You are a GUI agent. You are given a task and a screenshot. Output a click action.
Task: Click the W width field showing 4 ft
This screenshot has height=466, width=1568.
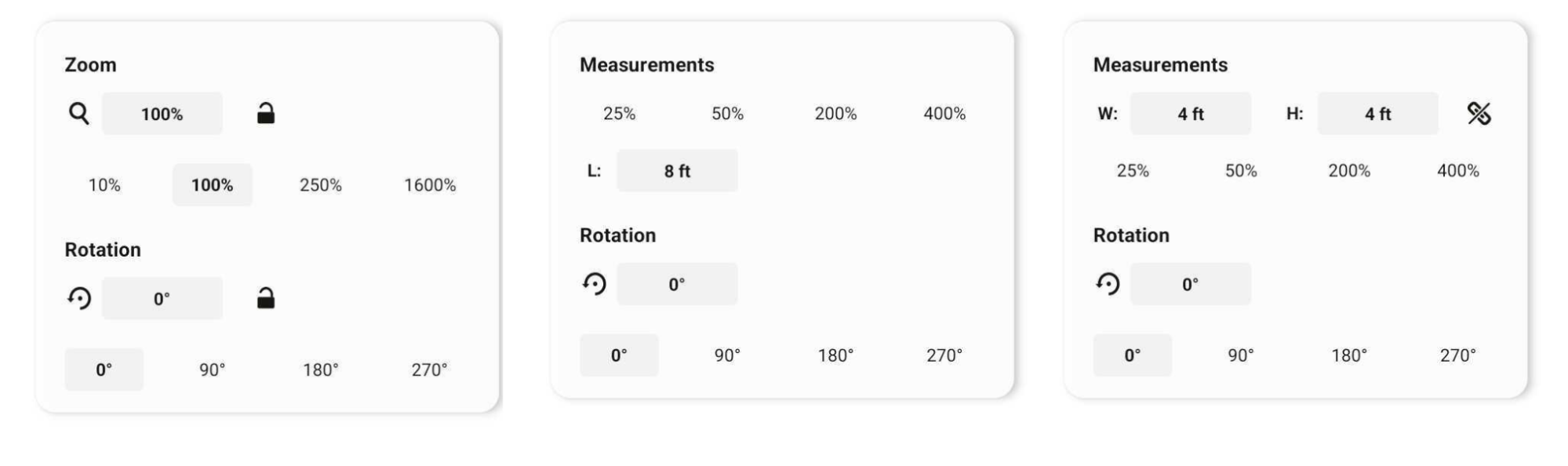coord(1190,114)
